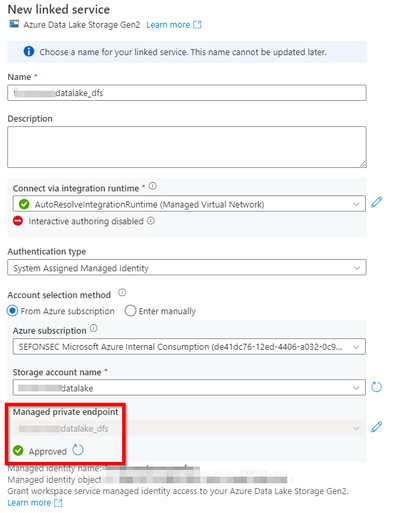Click the edit pencil beside integration runtime dropdown
Image resolution: width=400 pixels, height=513 pixels.
click(377, 202)
